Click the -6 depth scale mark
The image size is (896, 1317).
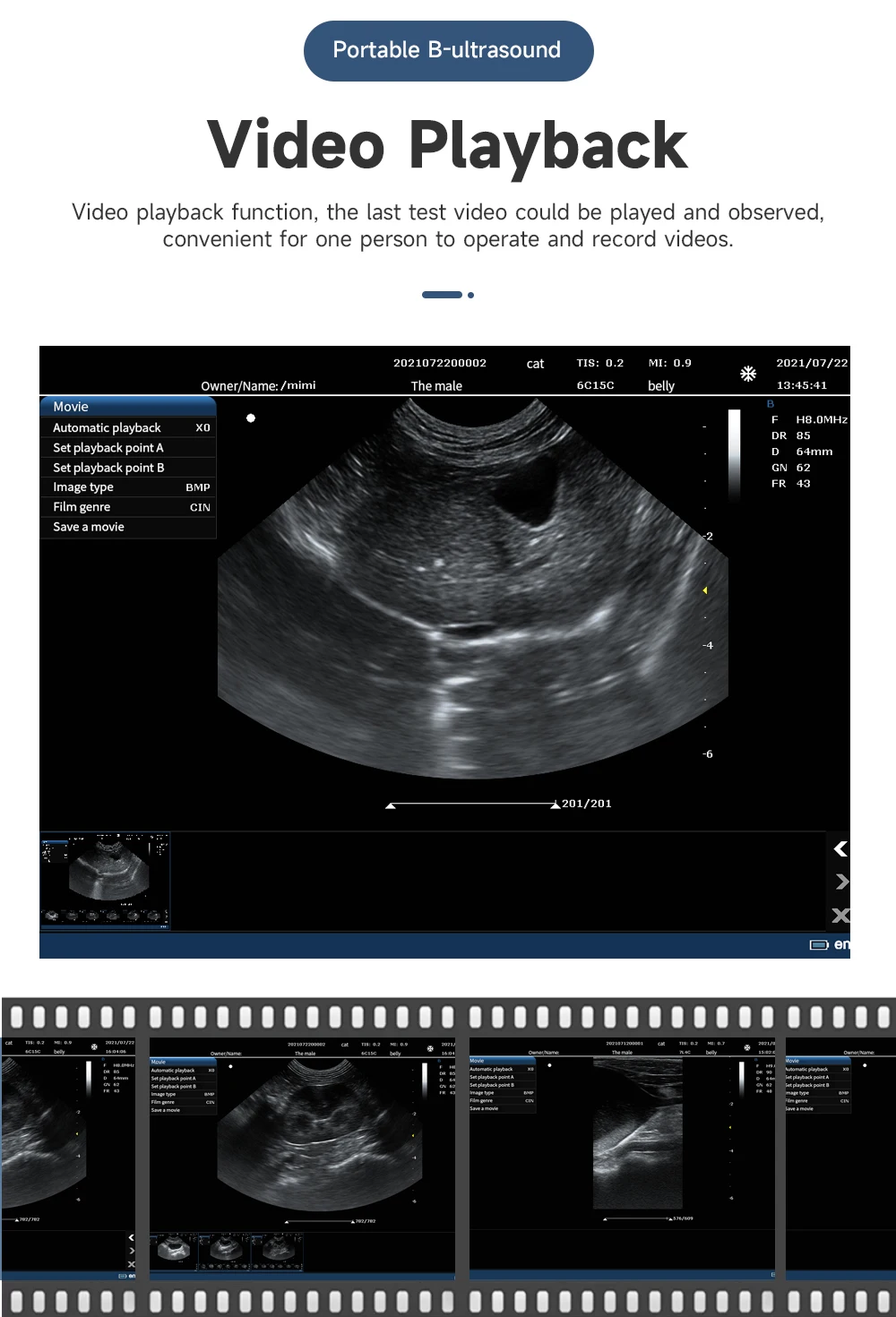(708, 754)
